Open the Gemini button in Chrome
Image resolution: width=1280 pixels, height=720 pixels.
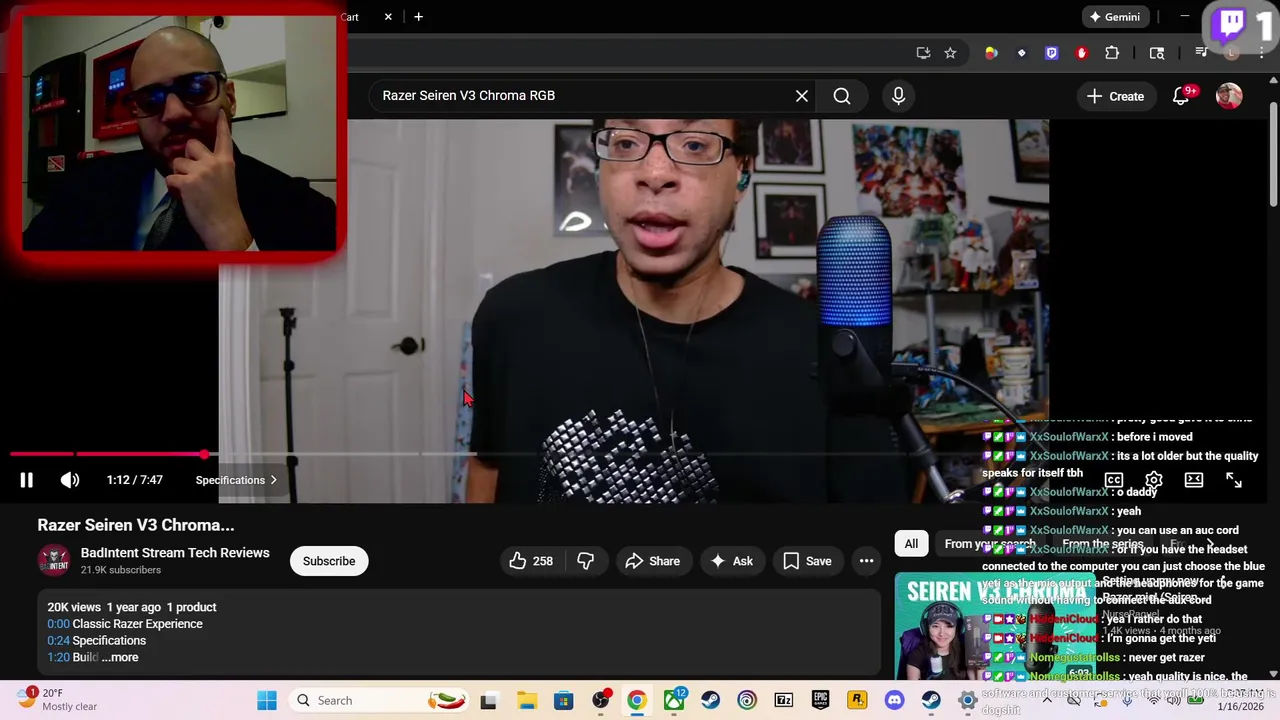tap(1114, 17)
